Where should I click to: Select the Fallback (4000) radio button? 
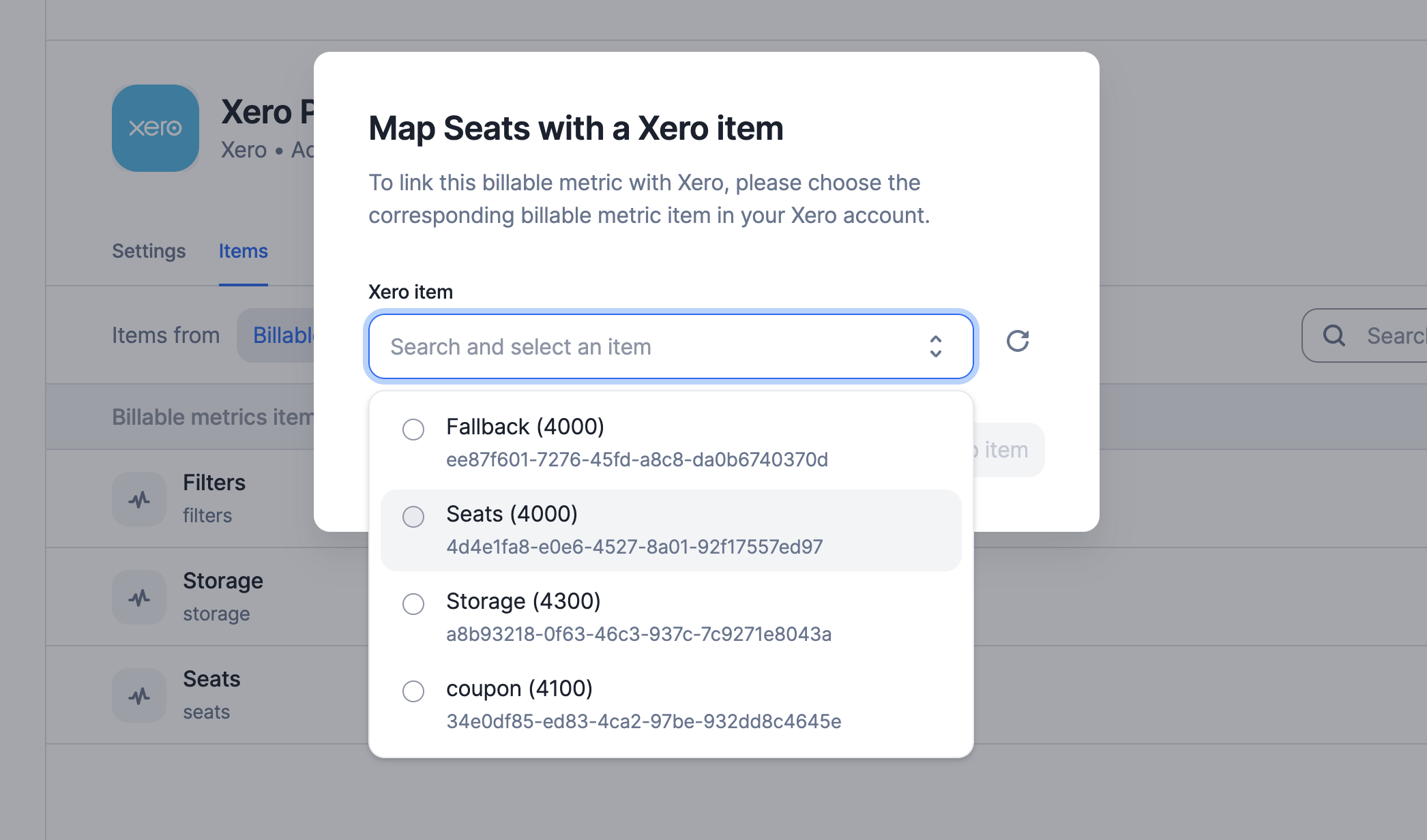point(413,430)
